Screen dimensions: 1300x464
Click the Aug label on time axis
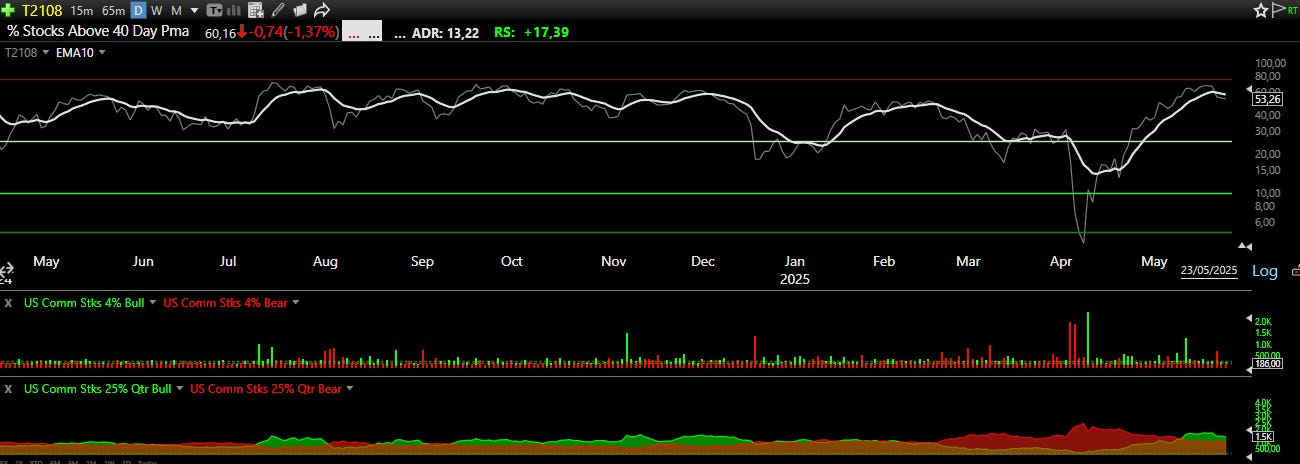click(325, 261)
